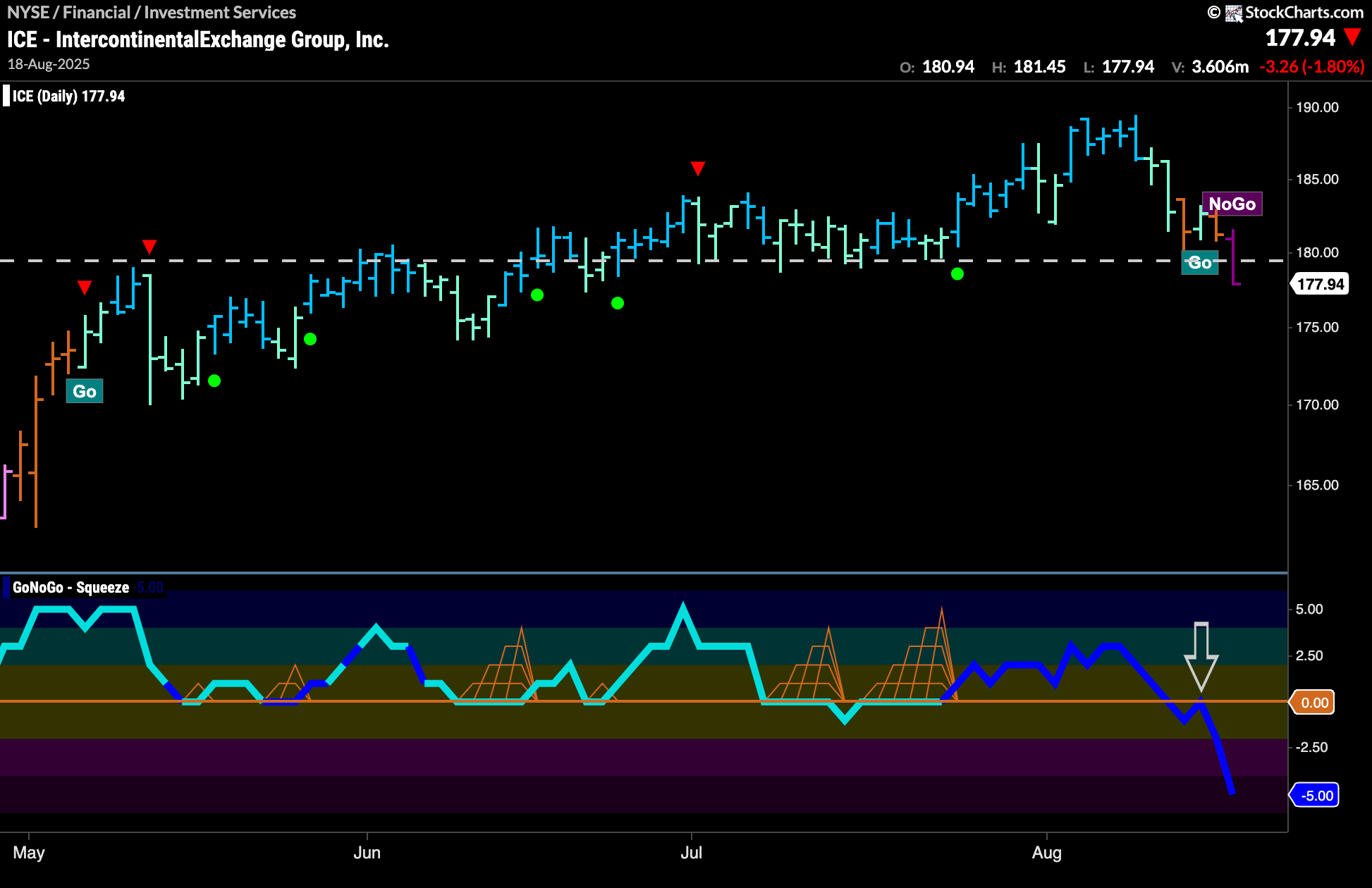Viewport: 1372px width, 888px height.
Task: Click the green dot under mid-May low
Action: point(214,381)
